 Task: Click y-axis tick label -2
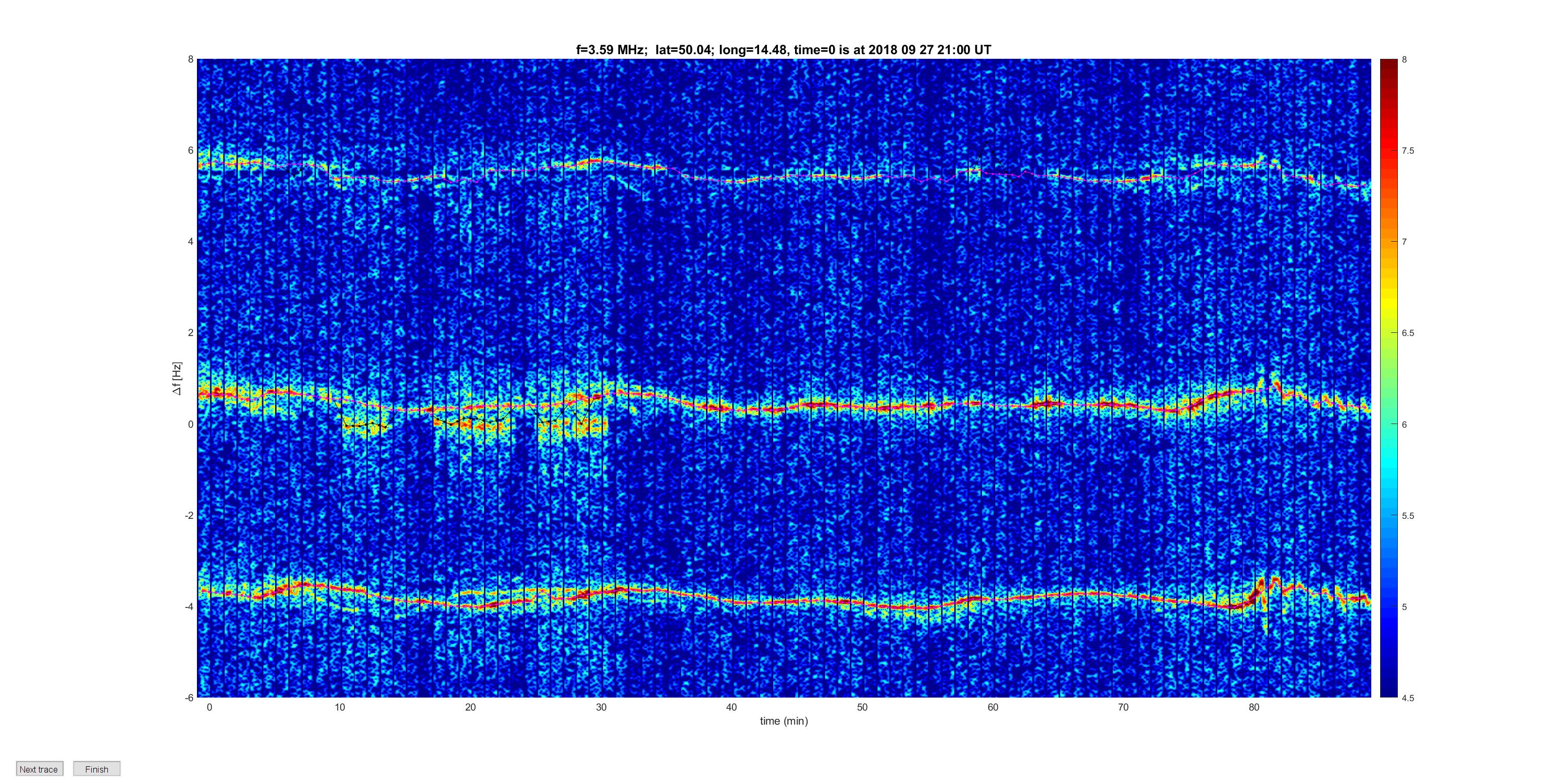coord(189,515)
